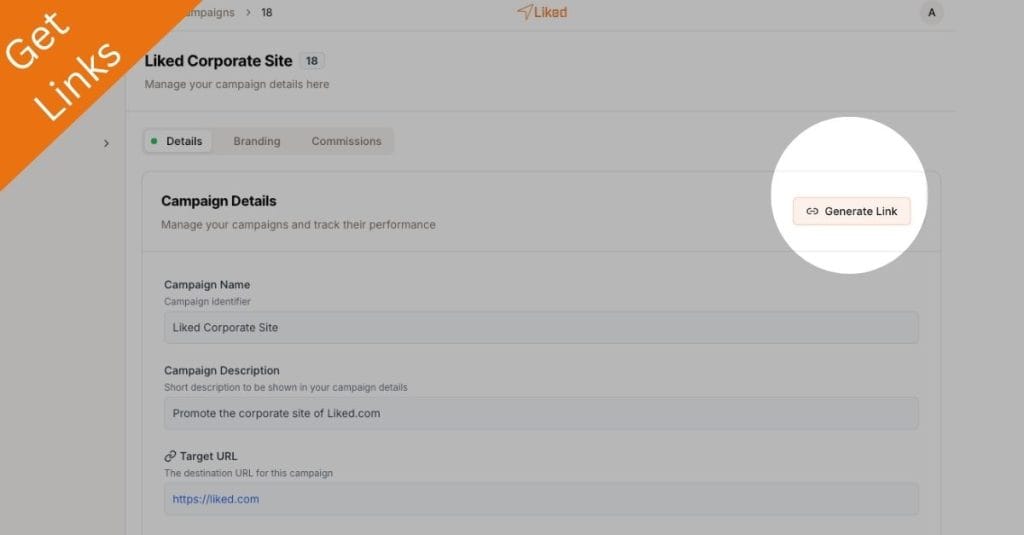1024x535 pixels.
Task: Switch to the Details tab
Action: [184, 141]
